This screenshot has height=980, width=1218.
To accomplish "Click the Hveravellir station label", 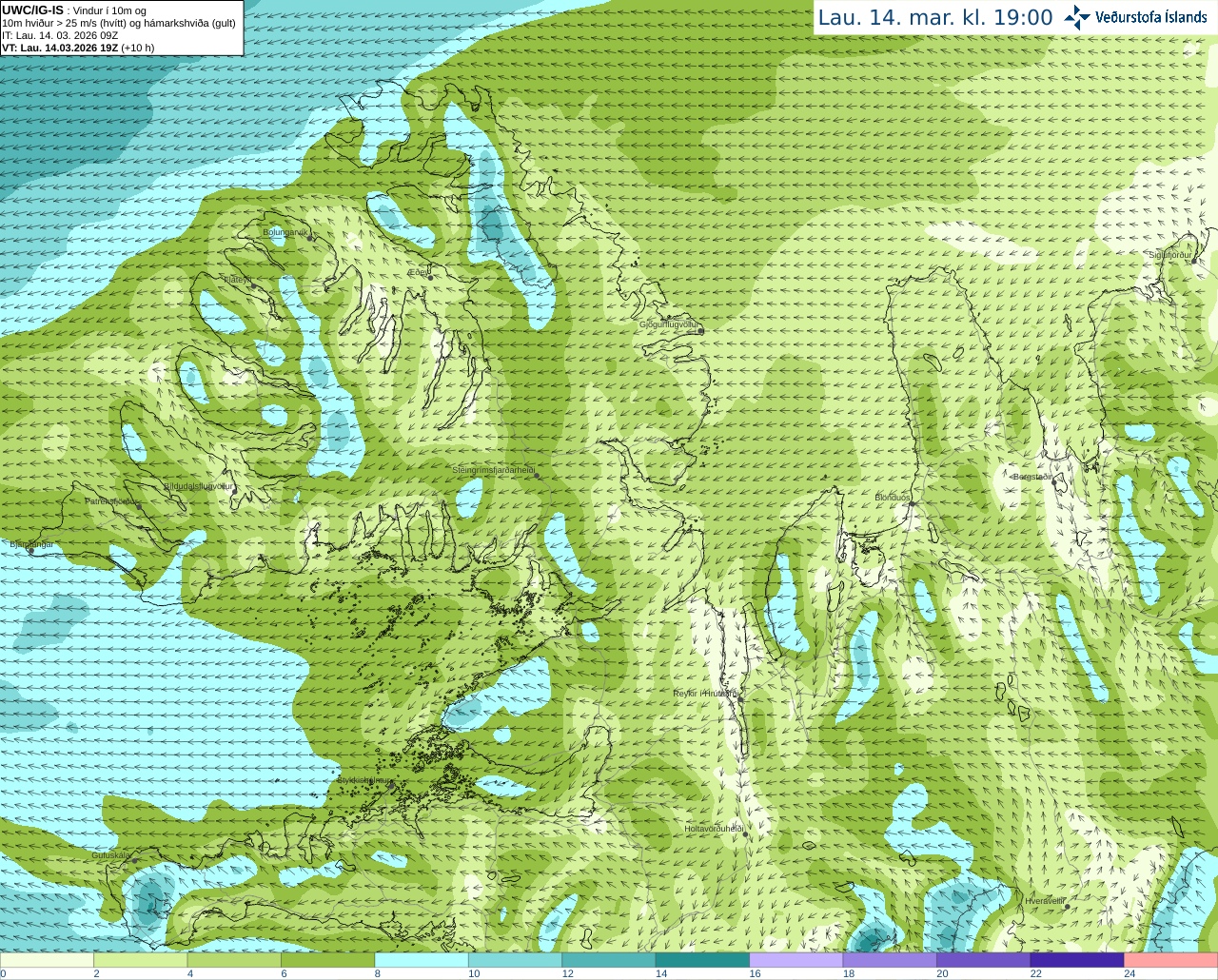I will pyautogui.click(x=1045, y=901).
